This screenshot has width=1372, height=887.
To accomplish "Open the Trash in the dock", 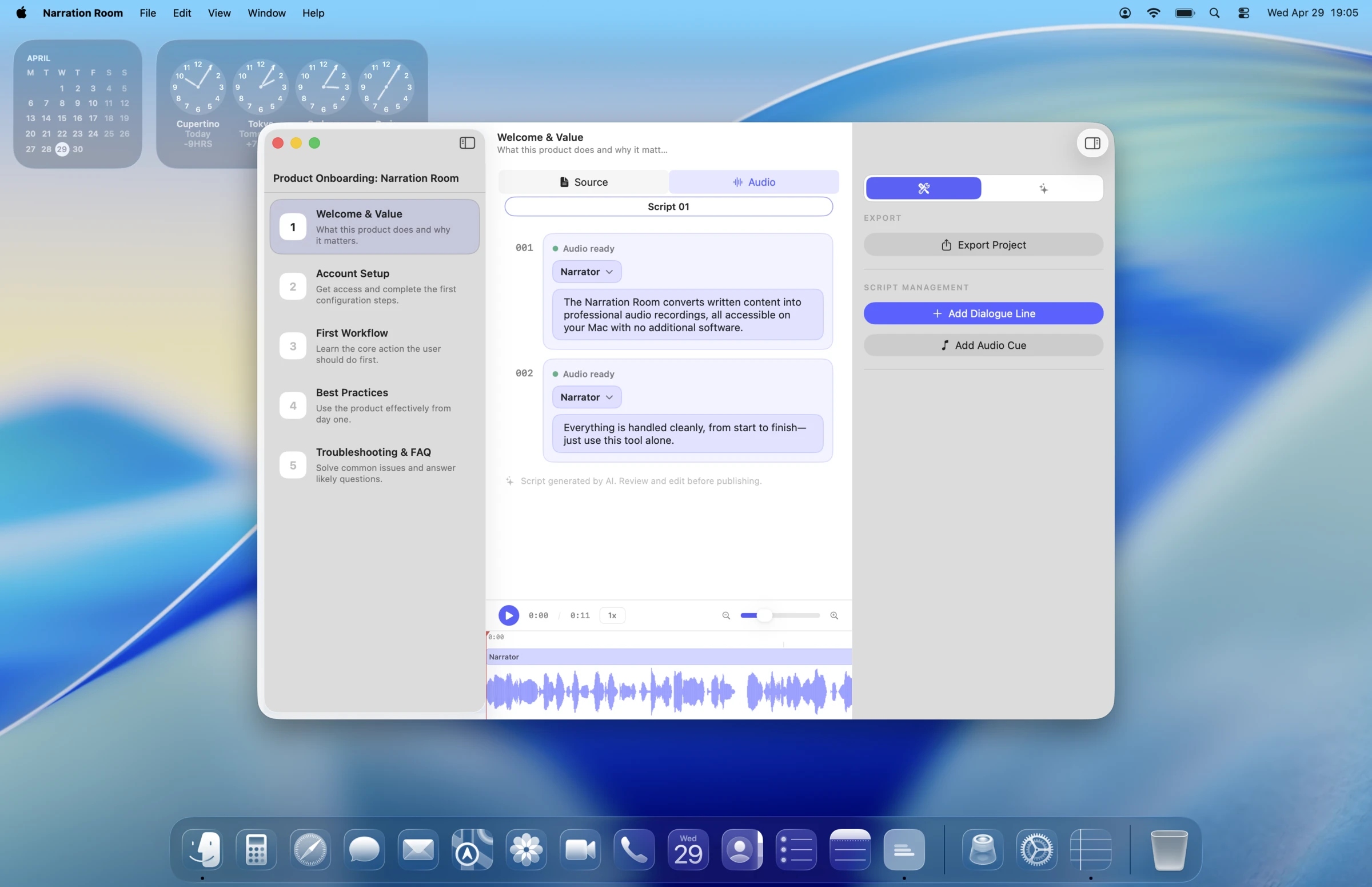I will click(x=1168, y=849).
